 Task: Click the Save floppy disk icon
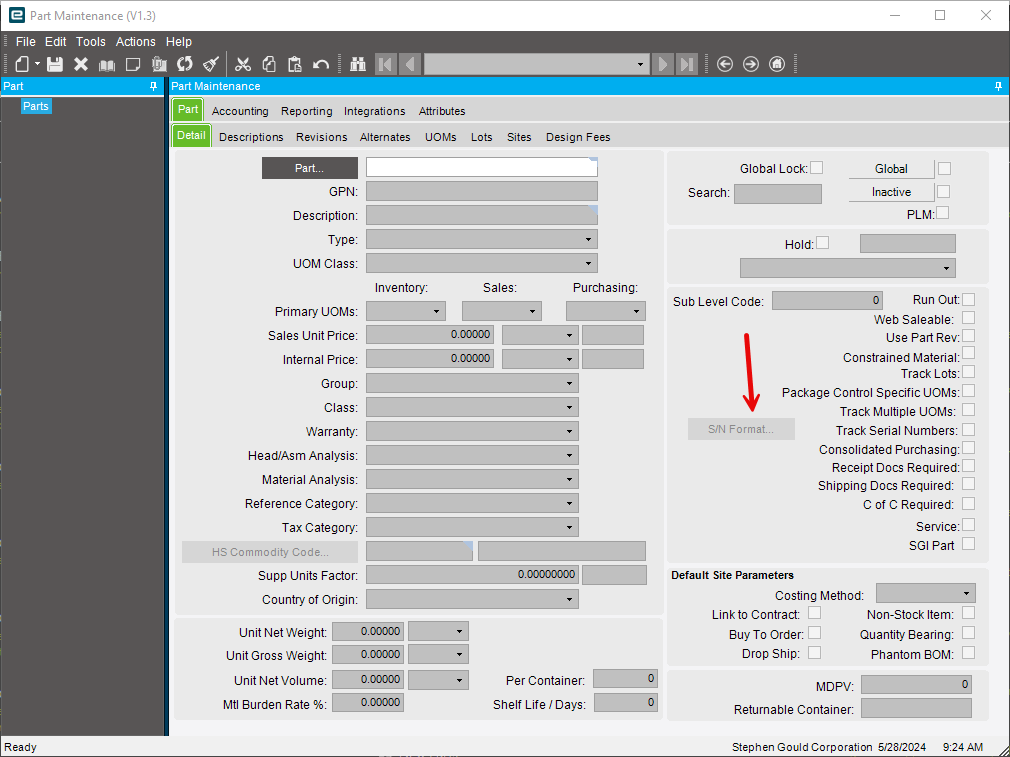pos(55,64)
